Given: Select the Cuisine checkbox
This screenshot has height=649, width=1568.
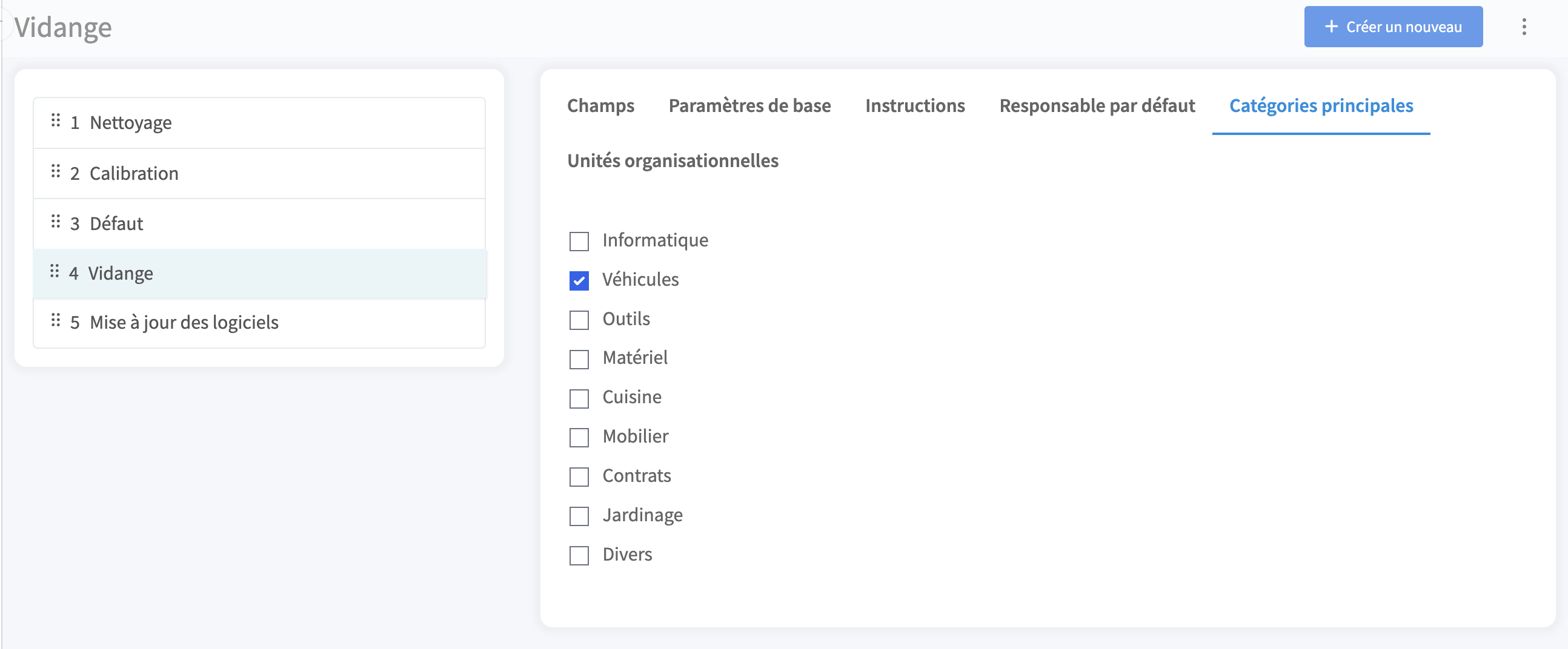Looking at the screenshot, I should [579, 398].
